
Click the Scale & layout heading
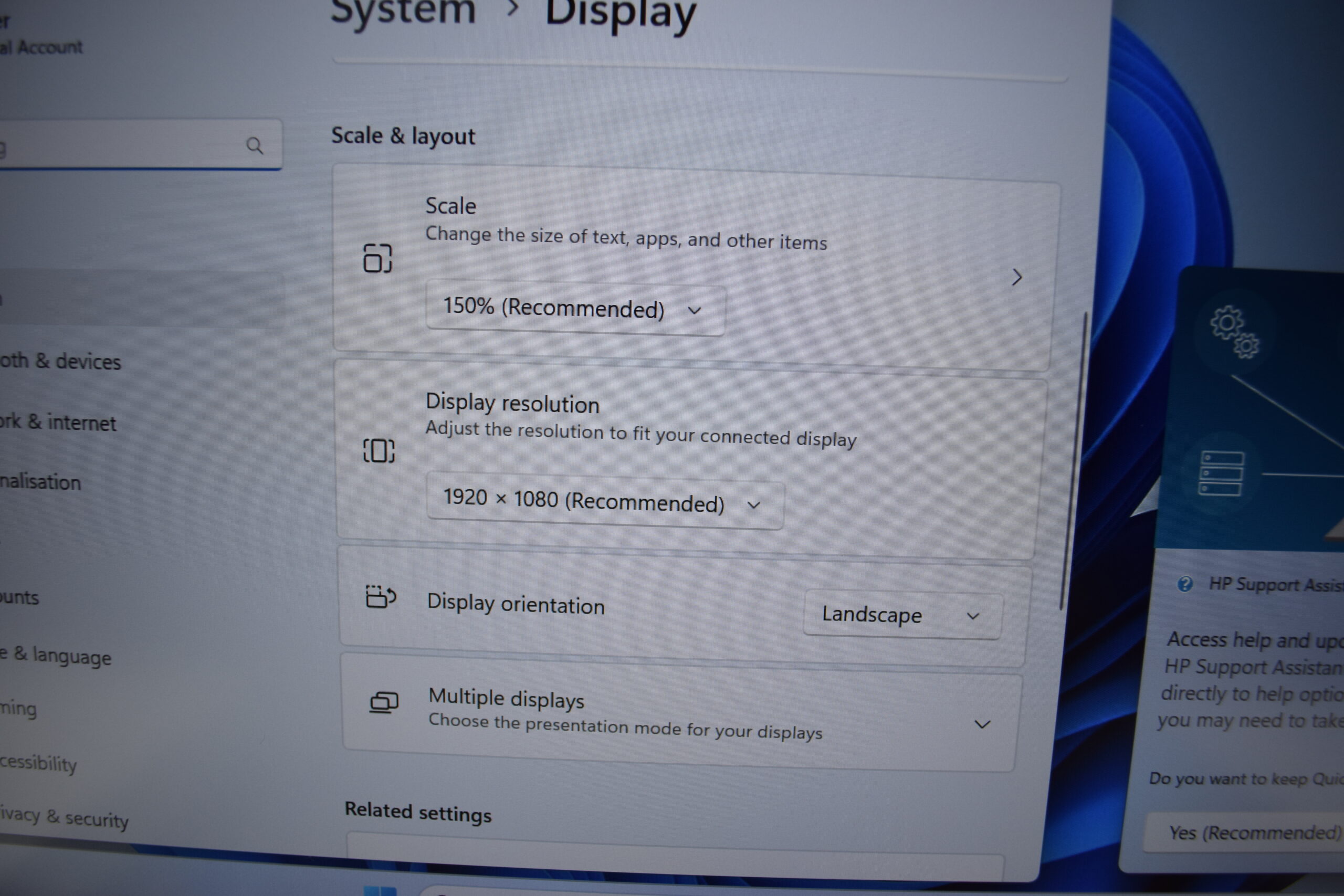(403, 136)
